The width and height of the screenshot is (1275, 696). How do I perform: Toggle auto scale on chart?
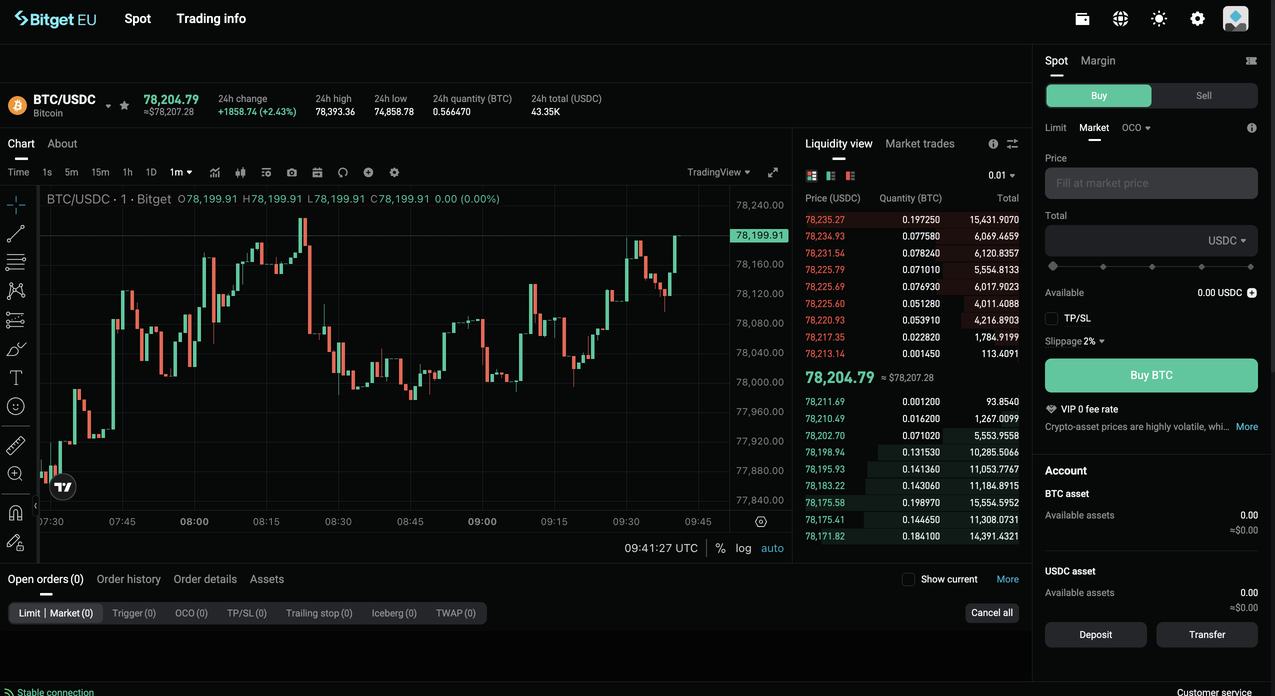[772, 548]
